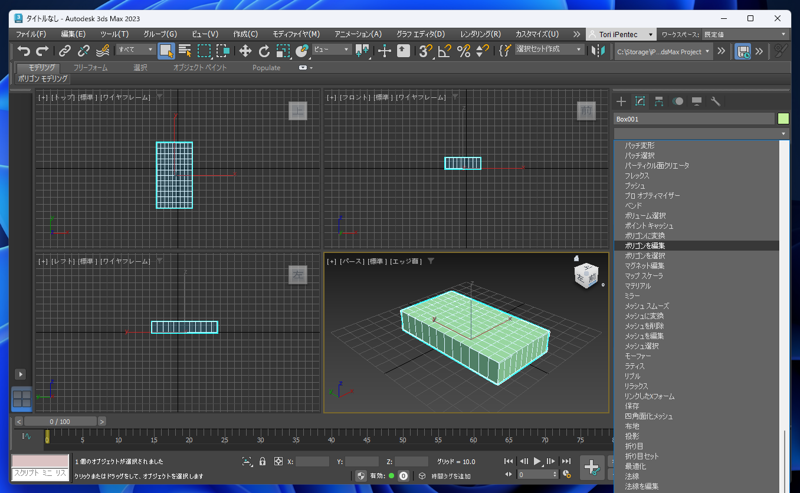This screenshot has width=800, height=493.
Task: Open the selection filter 'すべて' dropdown
Action: (x=135, y=50)
